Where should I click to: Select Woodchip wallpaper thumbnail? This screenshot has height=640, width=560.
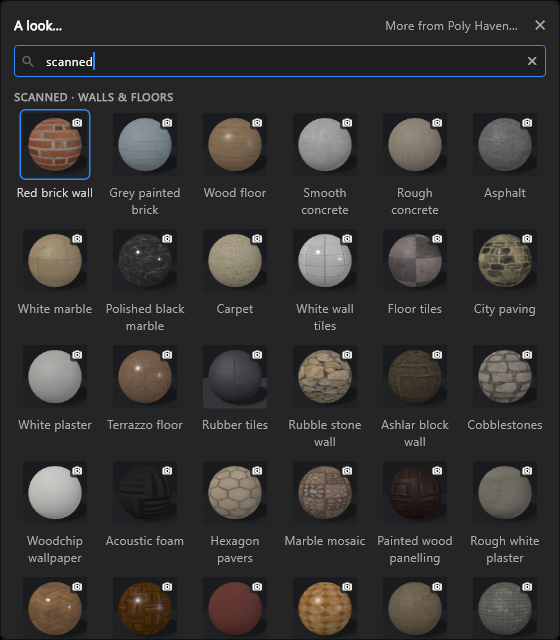pyautogui.click(x=55, y=492)
